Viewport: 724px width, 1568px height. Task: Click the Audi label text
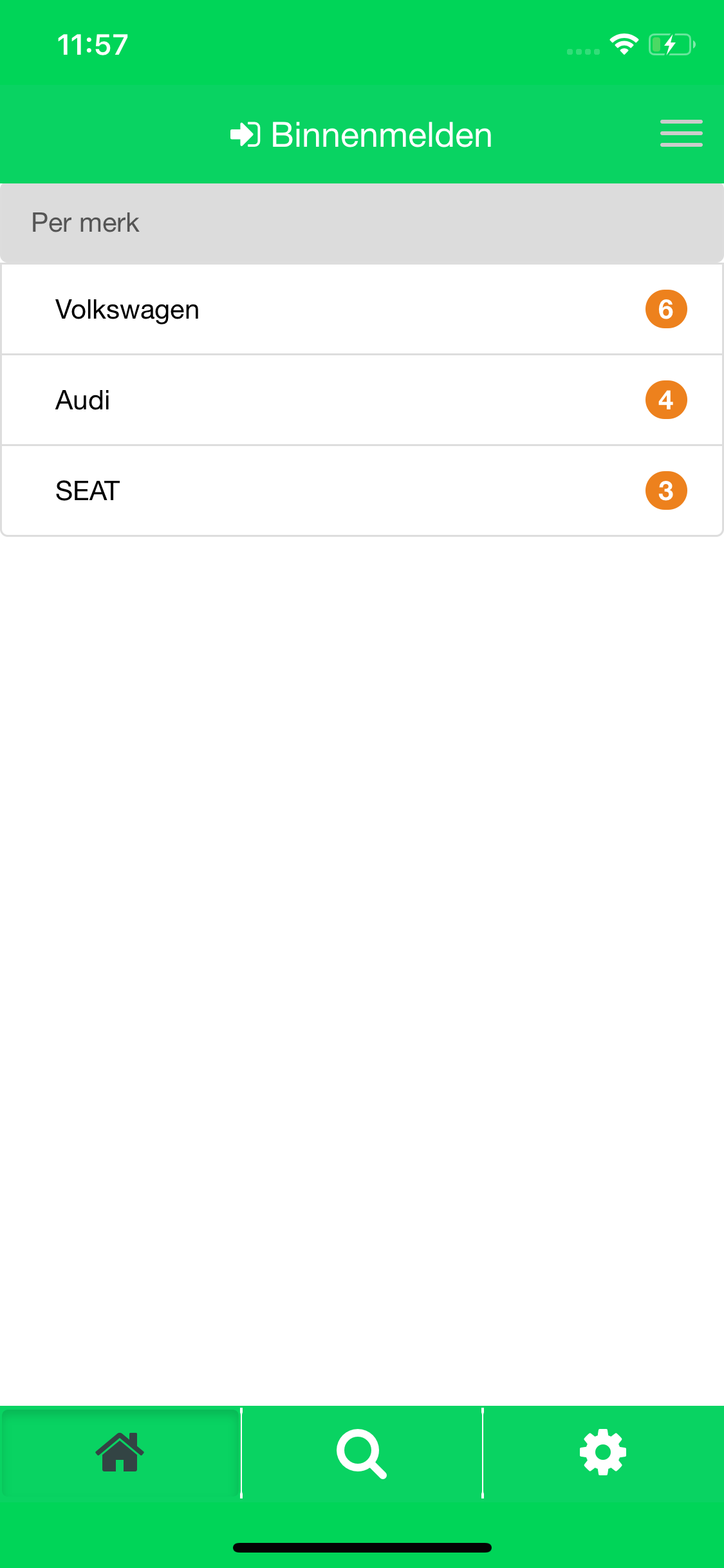[82, 400]
